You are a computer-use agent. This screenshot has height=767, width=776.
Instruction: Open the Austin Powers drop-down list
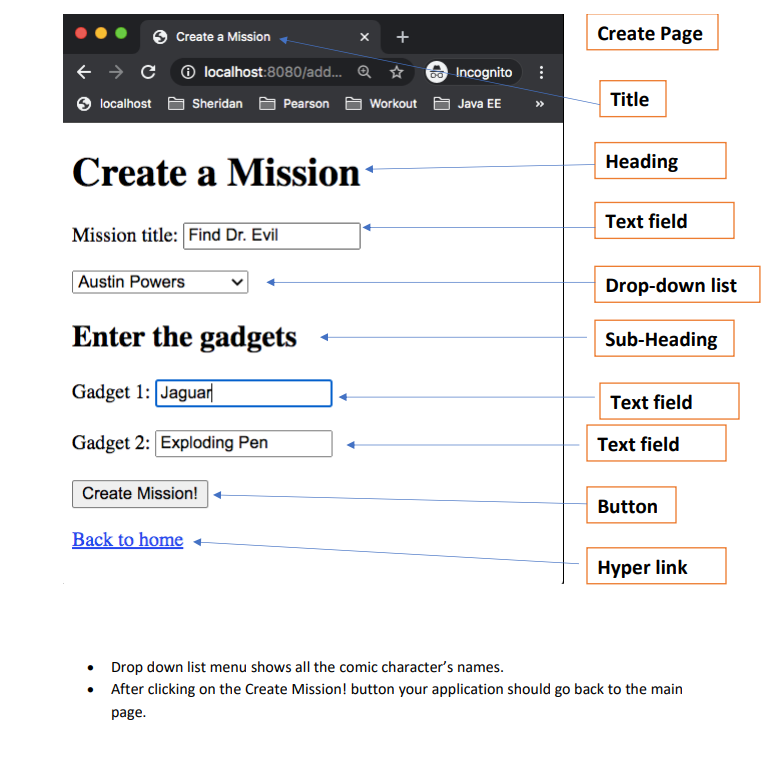[x=160, y=282]
